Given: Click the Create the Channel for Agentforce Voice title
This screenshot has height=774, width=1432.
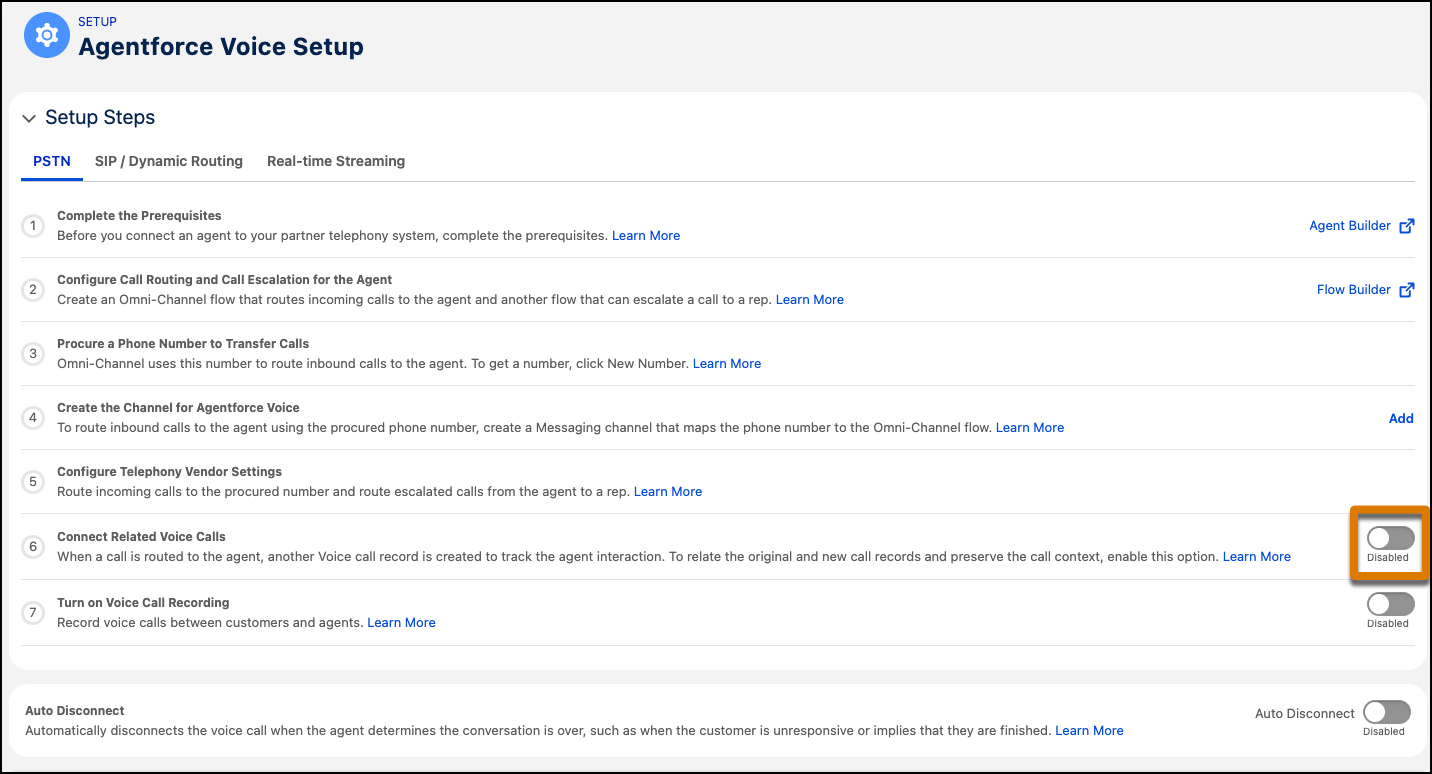Looking at the screenshot, I should point(178,408).
